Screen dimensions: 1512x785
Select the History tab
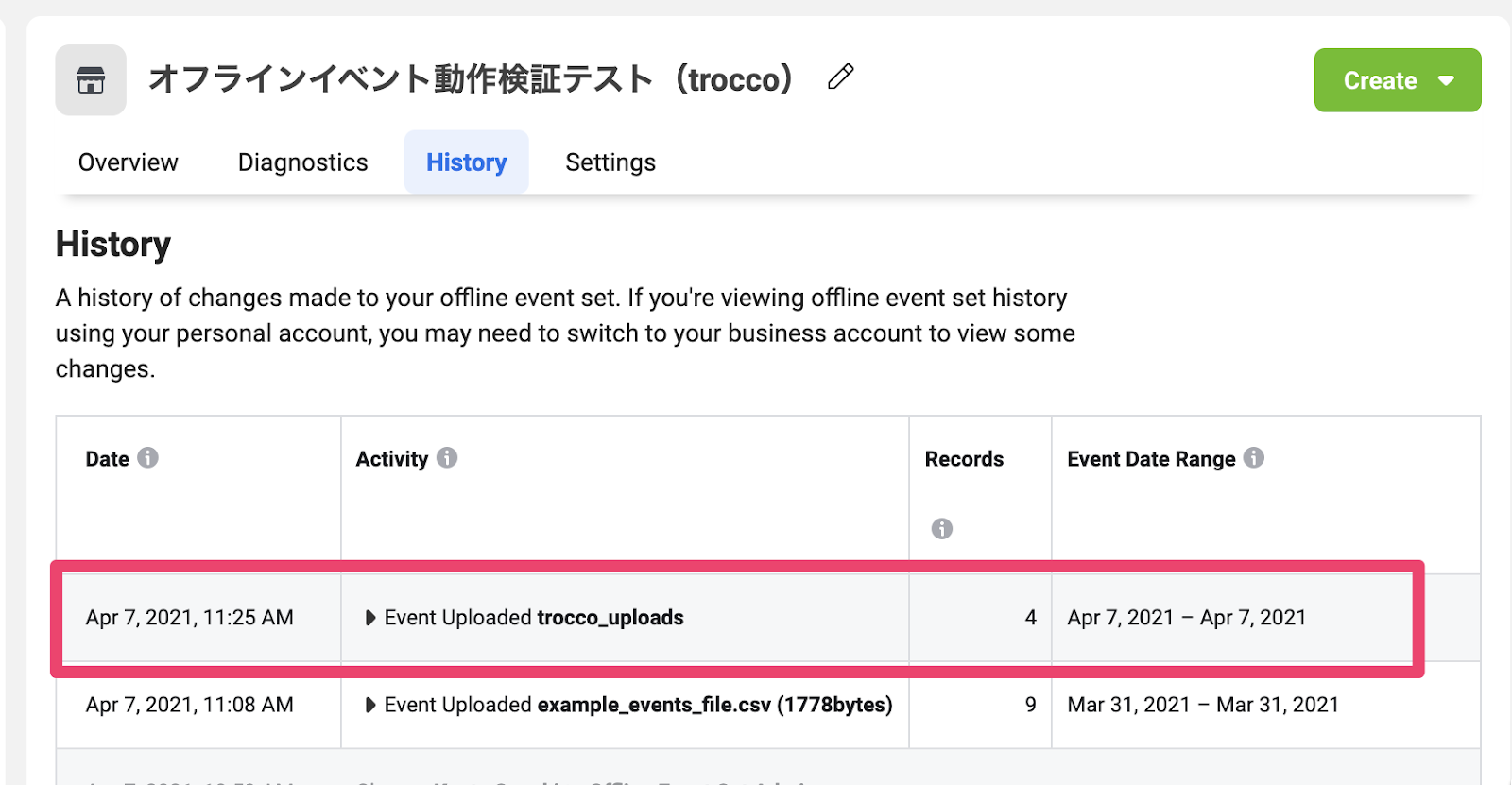point(466,162)
